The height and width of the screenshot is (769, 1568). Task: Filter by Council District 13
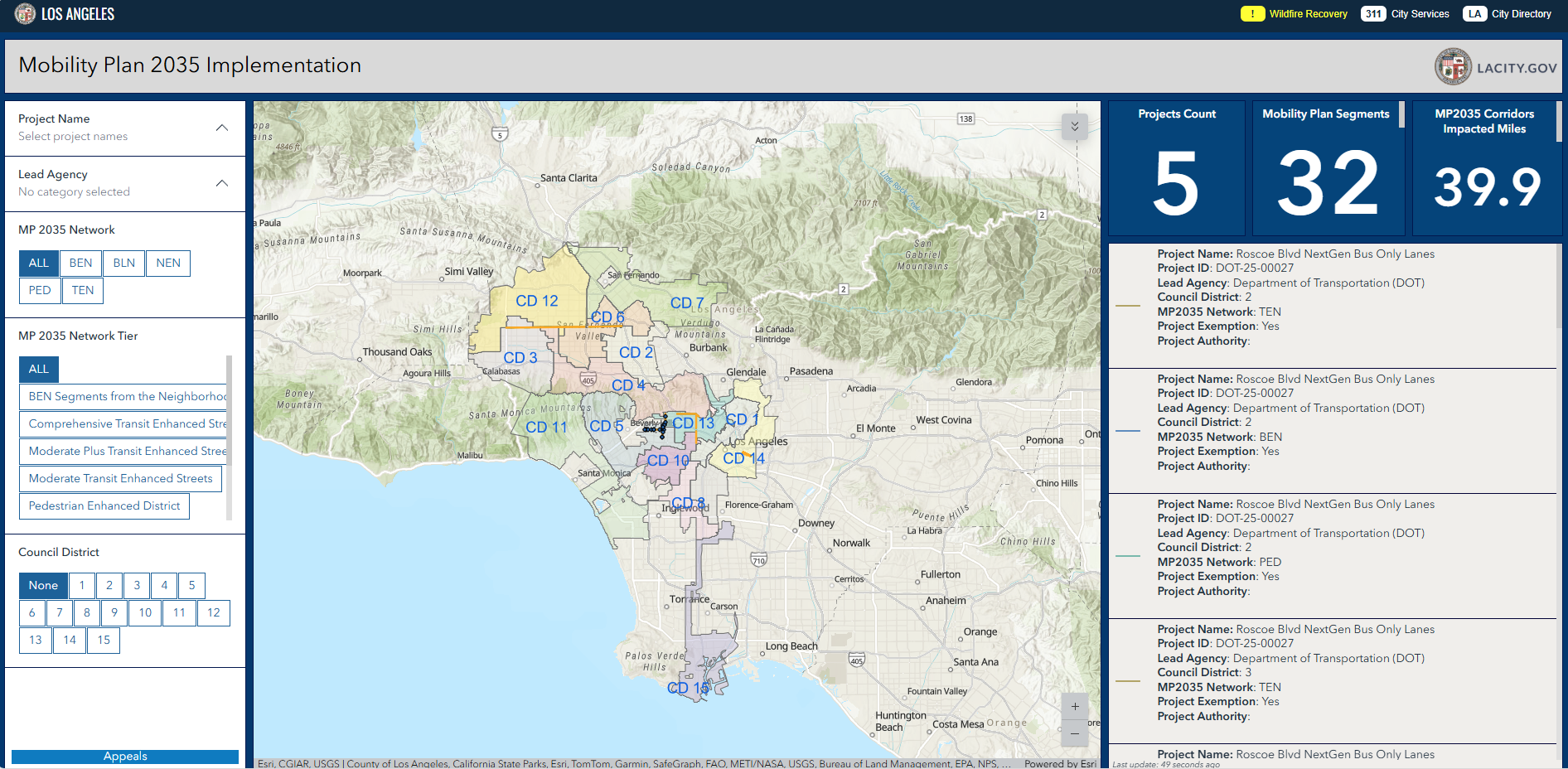[36, 641]
